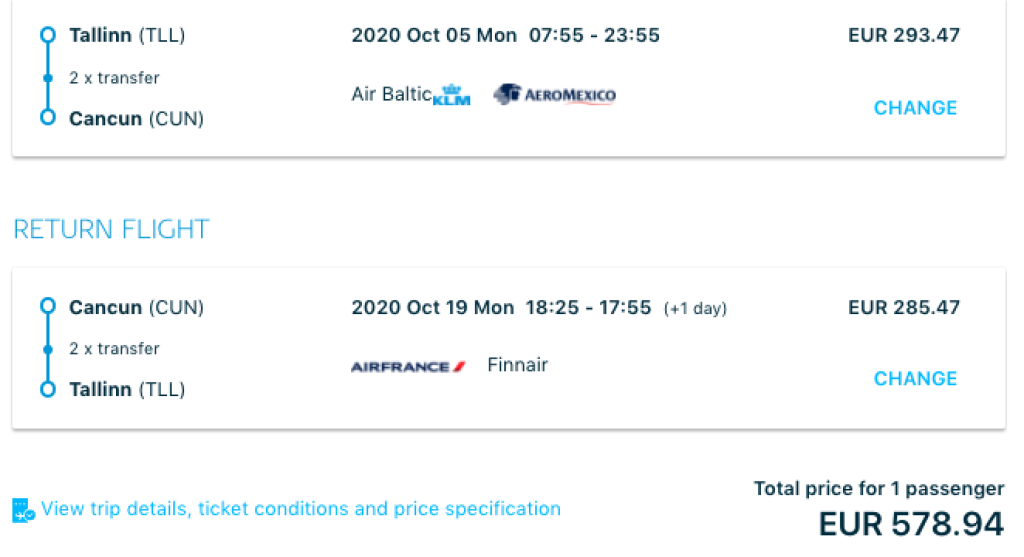The image size is (1024, 557).
Task: Click the Air France logo
Action: click(408, 367)
